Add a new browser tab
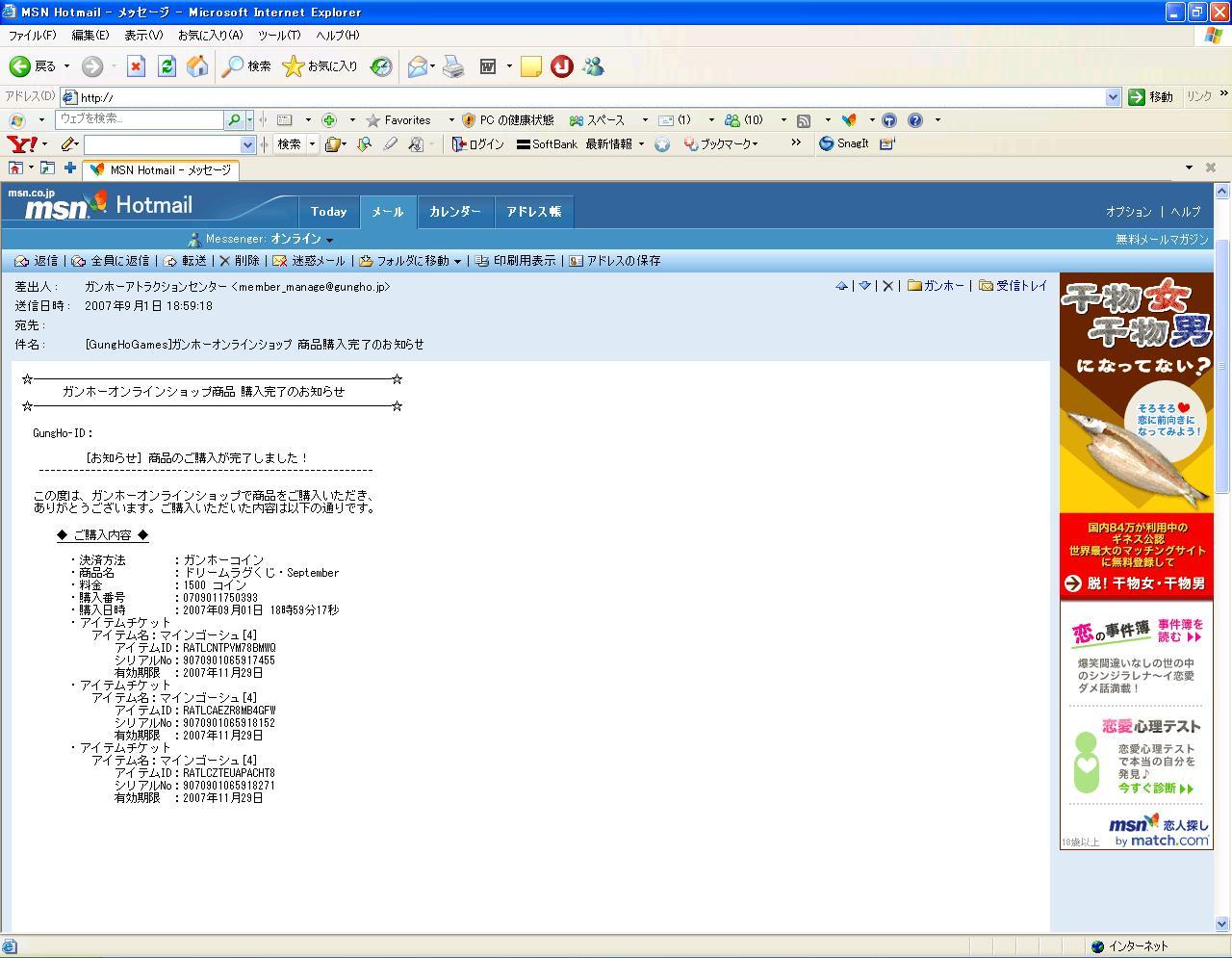Screen dimensions: 1232x958 coord(70,168)
